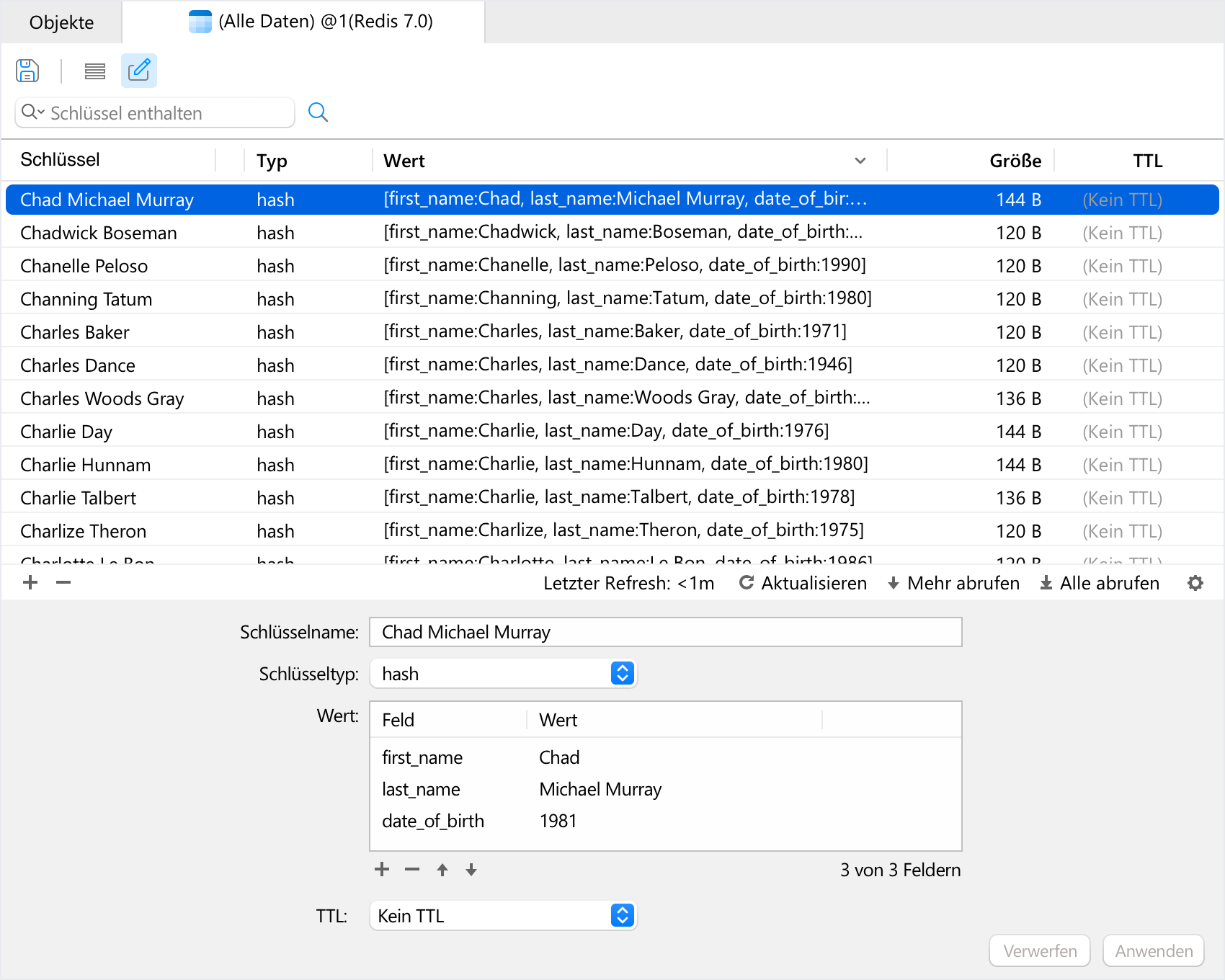Click the blue search magnifier icon
Viewport: 1225px width, 980px height.
click(x=318, y=112)
